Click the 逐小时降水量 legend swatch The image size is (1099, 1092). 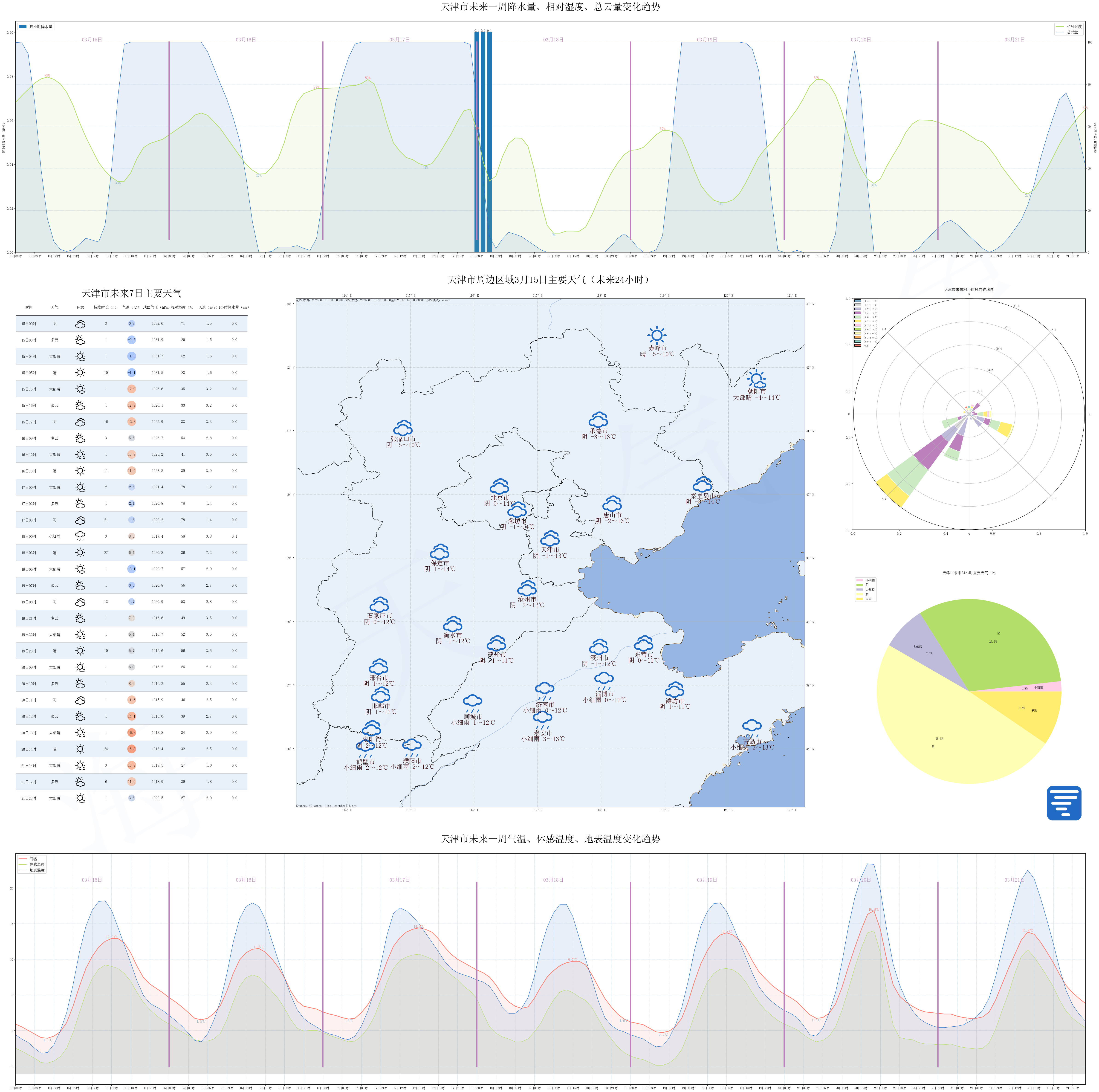coord(23,27)
